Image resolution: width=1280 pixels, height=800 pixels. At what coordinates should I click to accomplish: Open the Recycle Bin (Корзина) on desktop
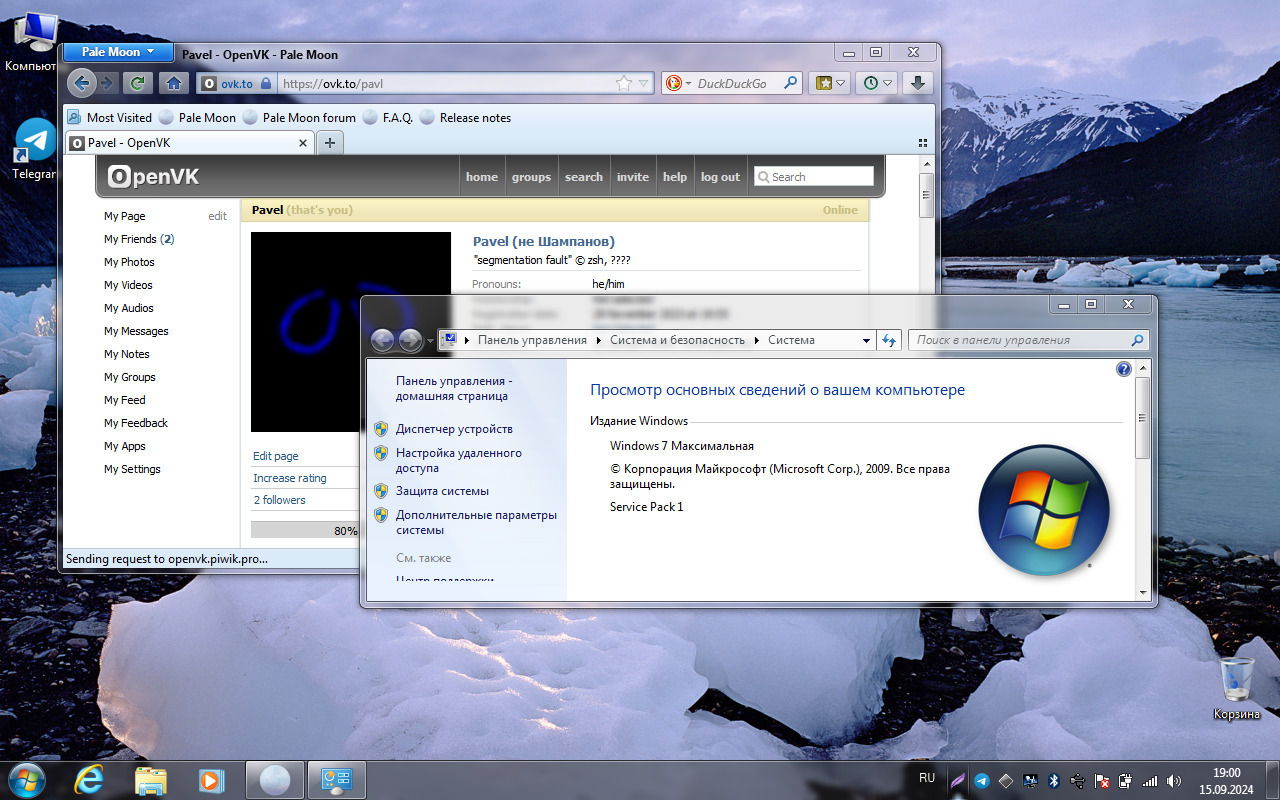[x=1237, y=680]
